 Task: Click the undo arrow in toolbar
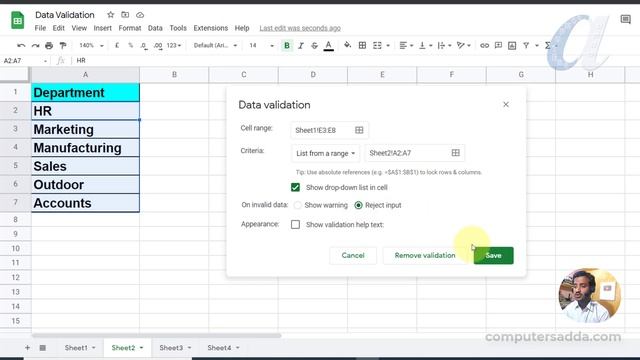point(21,45)
